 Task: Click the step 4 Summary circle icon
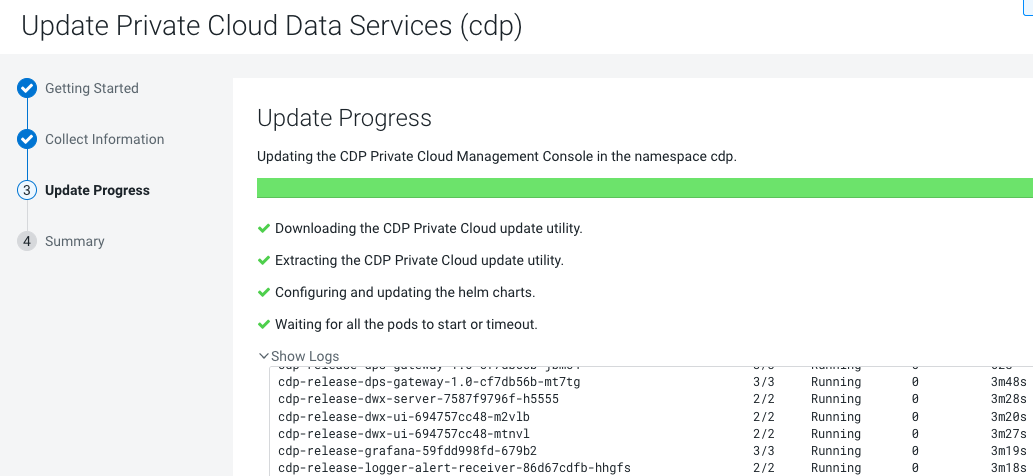pos(27,242)
